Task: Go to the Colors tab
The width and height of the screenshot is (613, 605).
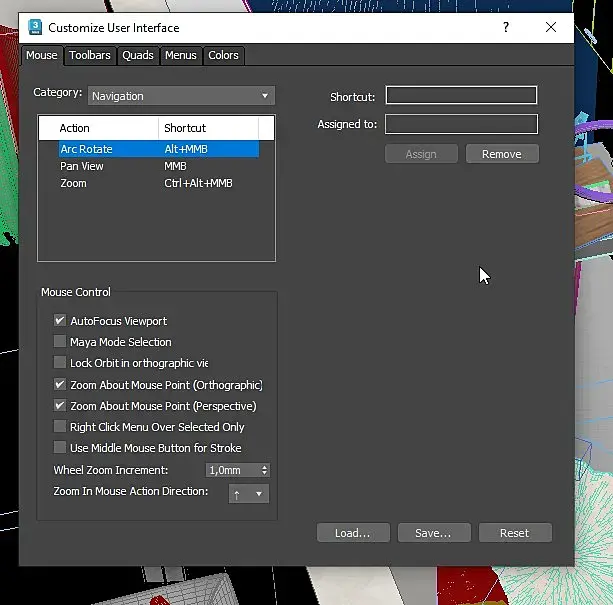Action: pyautogui.click(x=223, y=55)
